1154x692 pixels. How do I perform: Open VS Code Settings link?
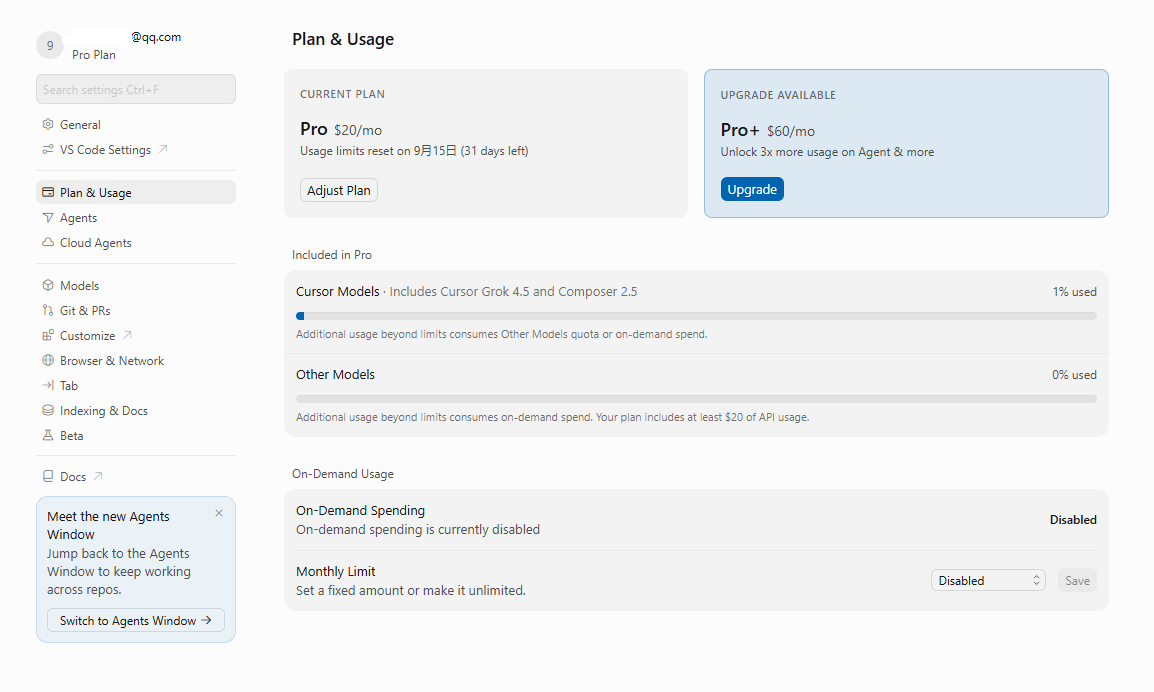136,149
